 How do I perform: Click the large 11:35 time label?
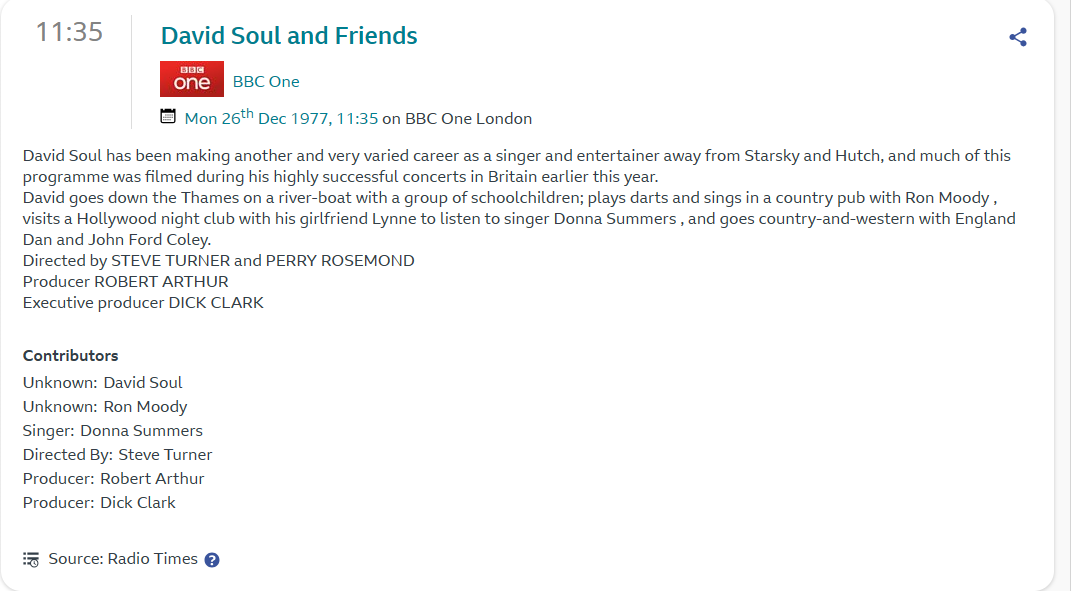point(69,32)
